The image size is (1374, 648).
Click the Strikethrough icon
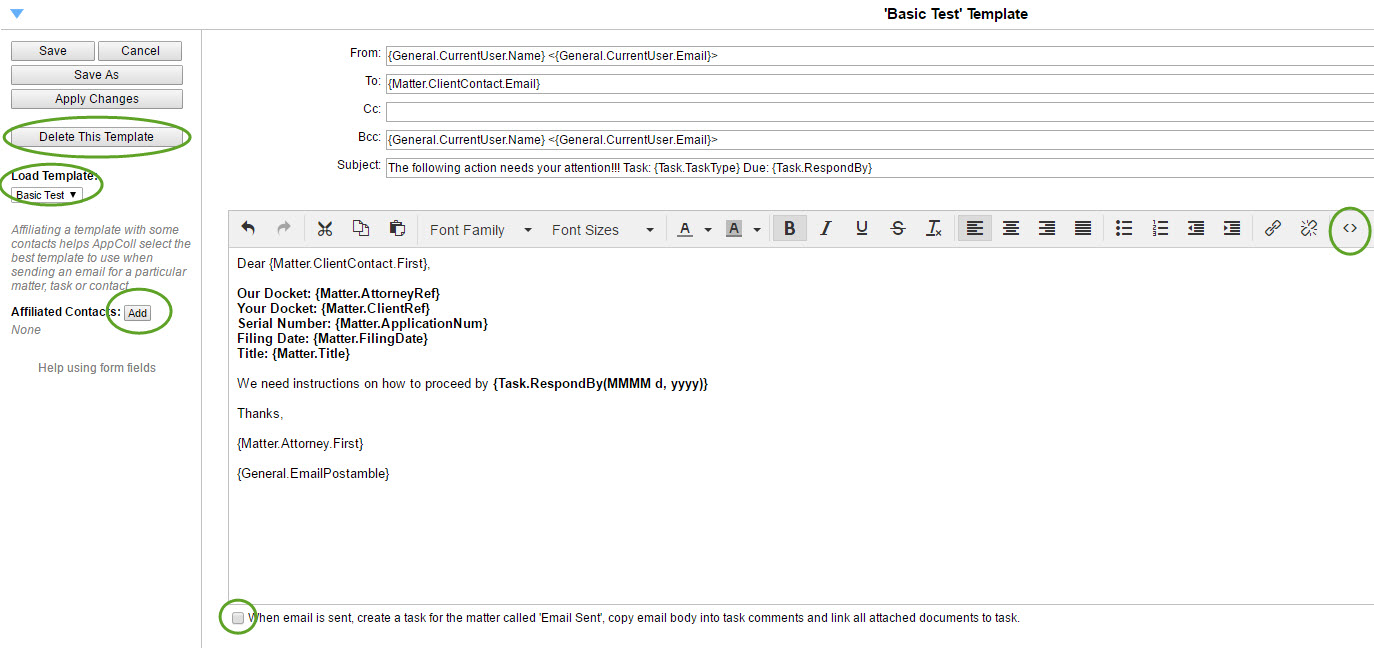click(897, 228)
